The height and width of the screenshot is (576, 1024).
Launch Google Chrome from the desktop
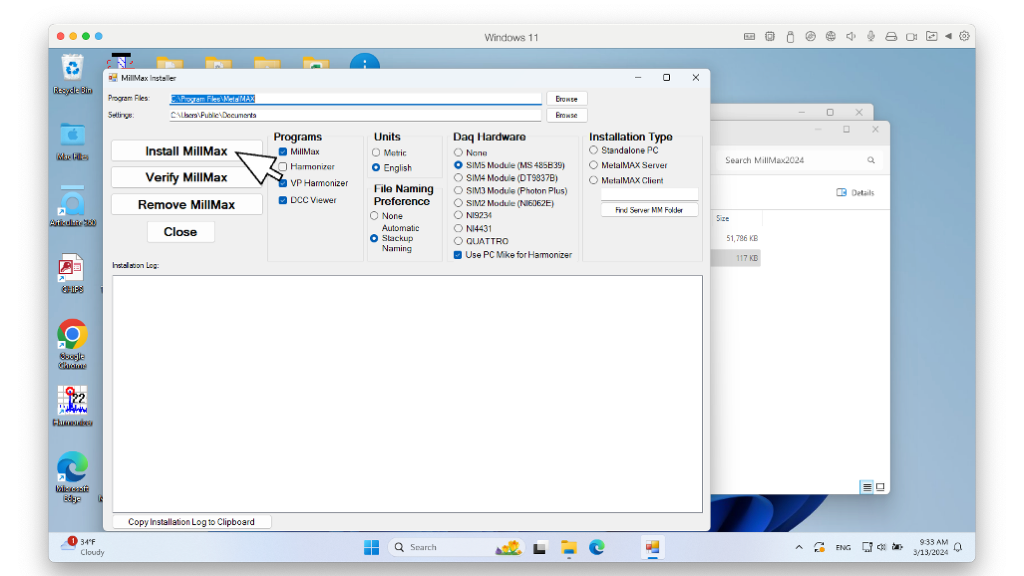coord(72,344)
